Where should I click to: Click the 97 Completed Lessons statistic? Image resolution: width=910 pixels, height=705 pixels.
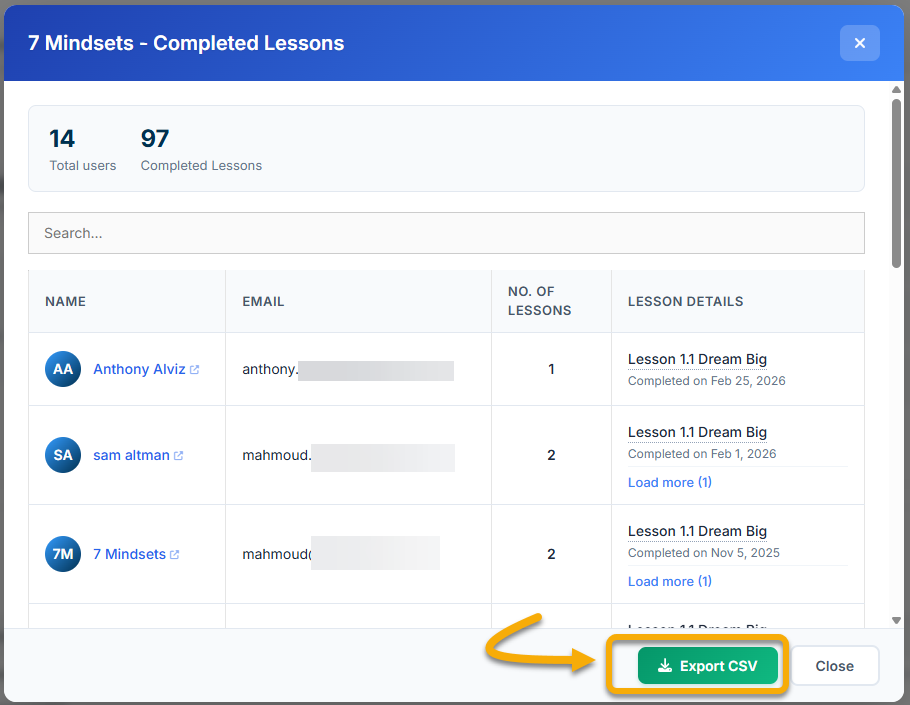point(201,150)
